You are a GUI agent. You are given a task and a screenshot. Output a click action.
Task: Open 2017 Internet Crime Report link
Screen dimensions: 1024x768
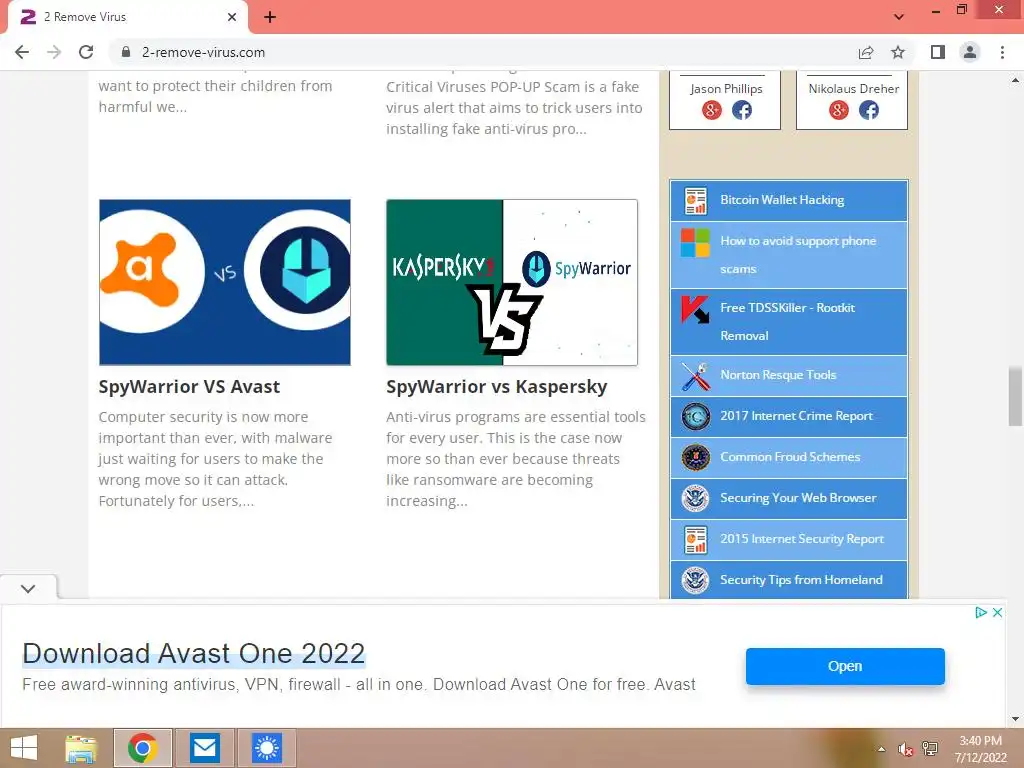(x=796, y=416)
